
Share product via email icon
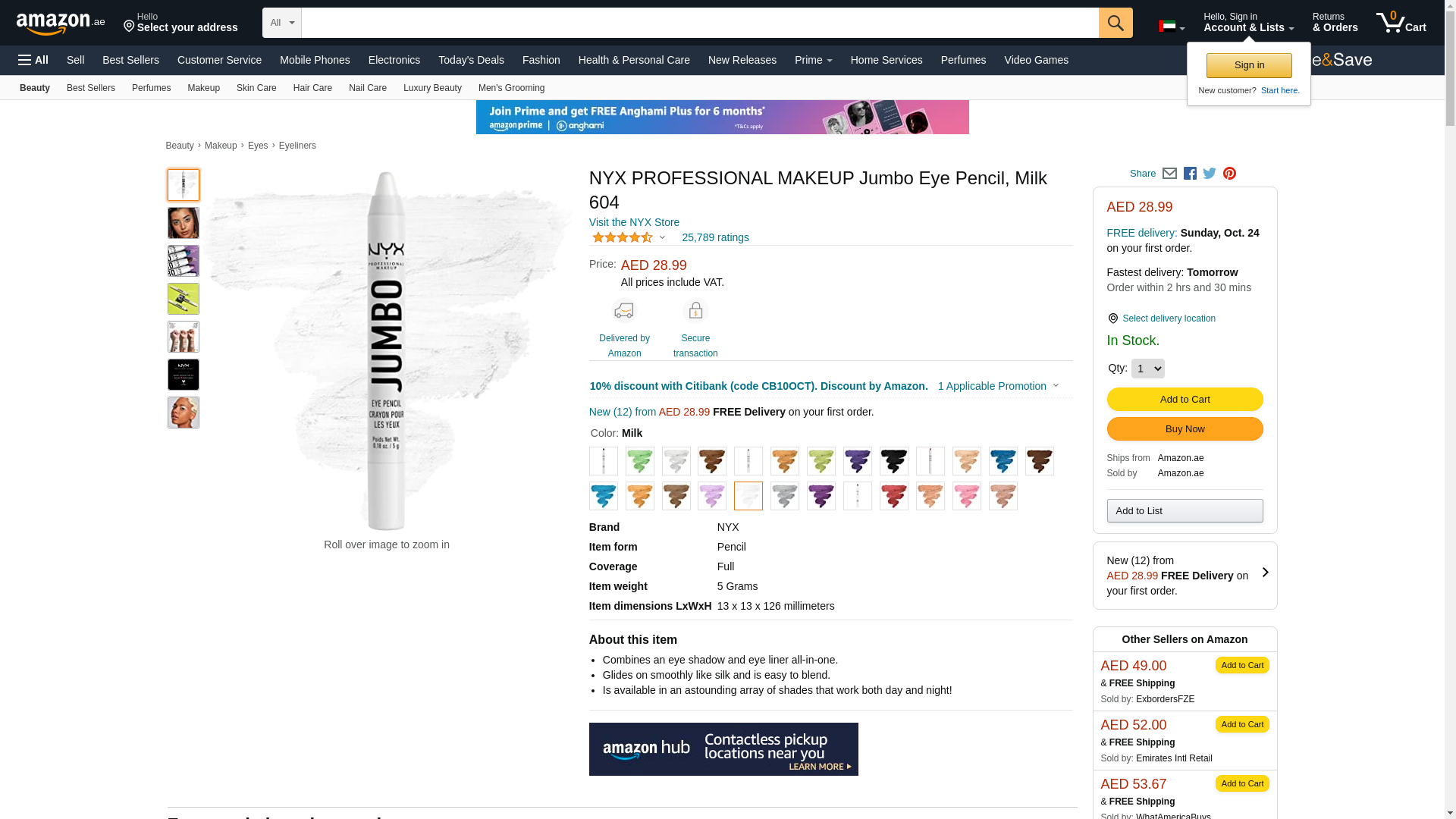(x=1169, y=174)
